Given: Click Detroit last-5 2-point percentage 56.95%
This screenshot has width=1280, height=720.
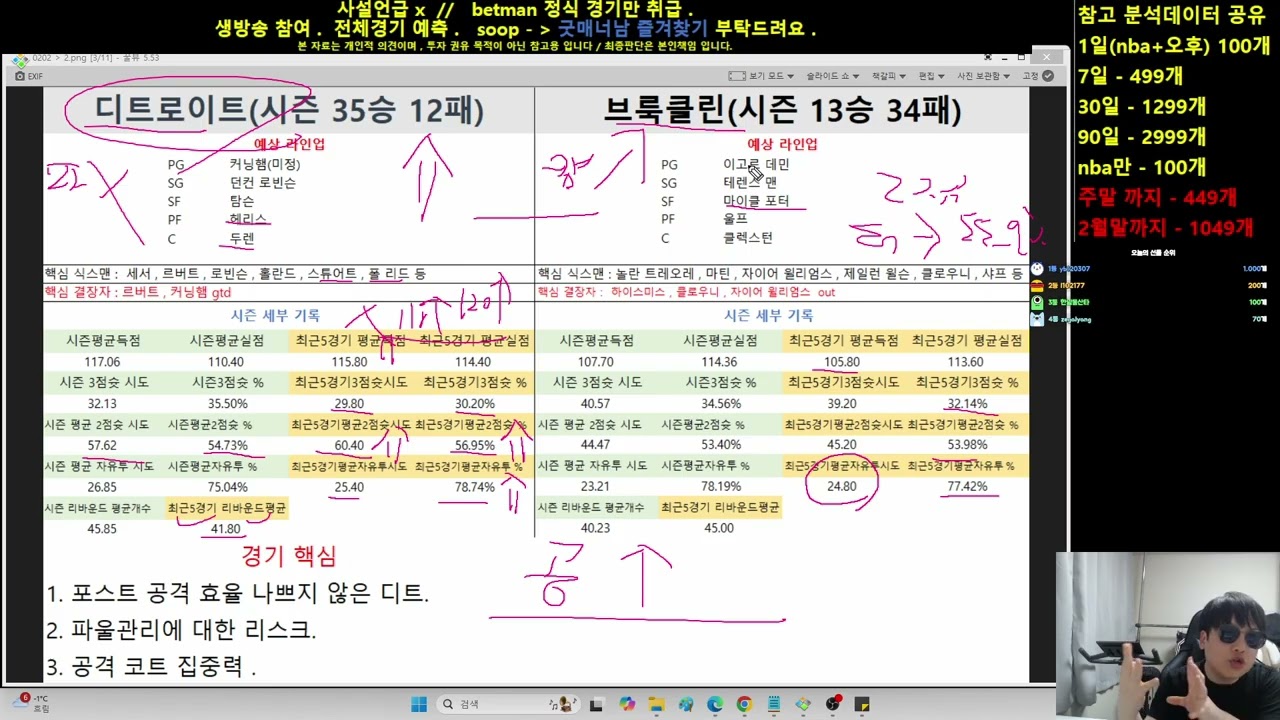Looking at the screenshot, I should [x=474, y=446].
